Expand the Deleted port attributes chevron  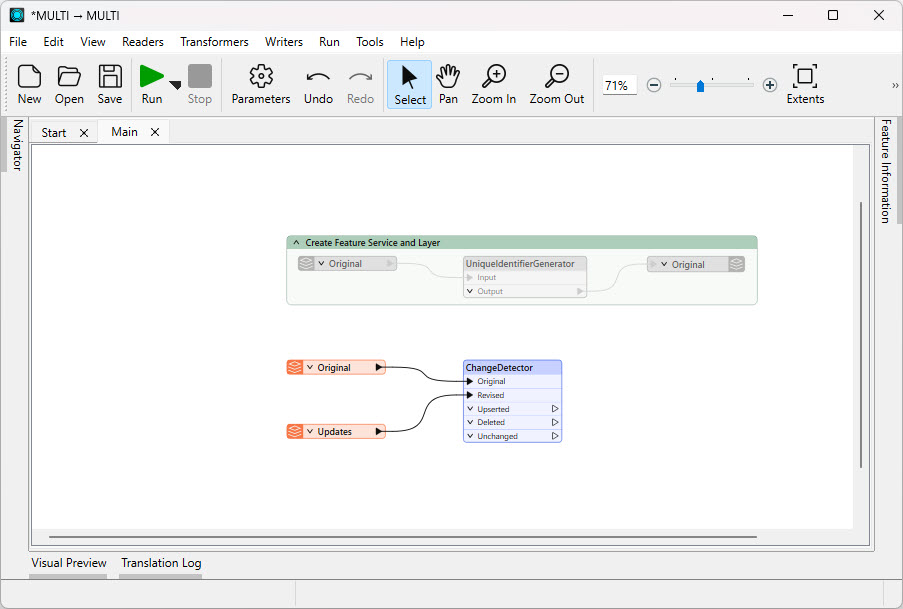pyautogui.click(x=470, y=422)
